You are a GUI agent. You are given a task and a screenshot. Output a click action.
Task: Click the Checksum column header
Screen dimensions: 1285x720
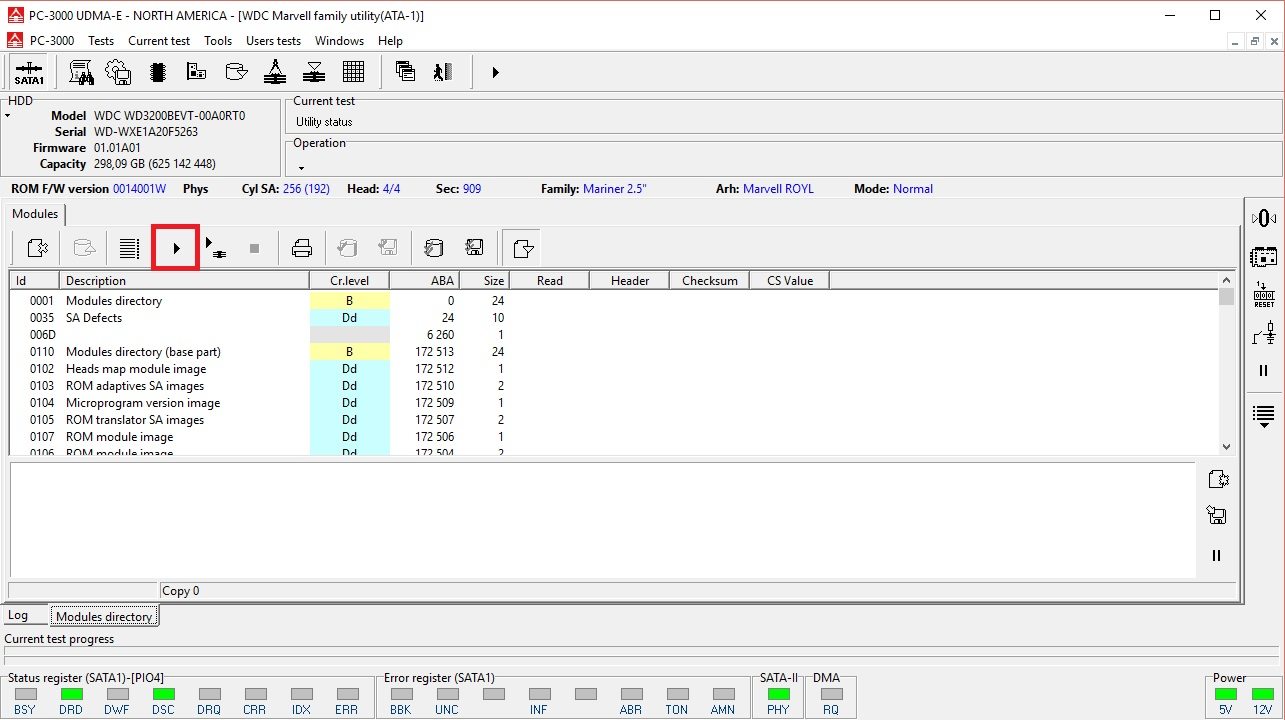[710, 281]
